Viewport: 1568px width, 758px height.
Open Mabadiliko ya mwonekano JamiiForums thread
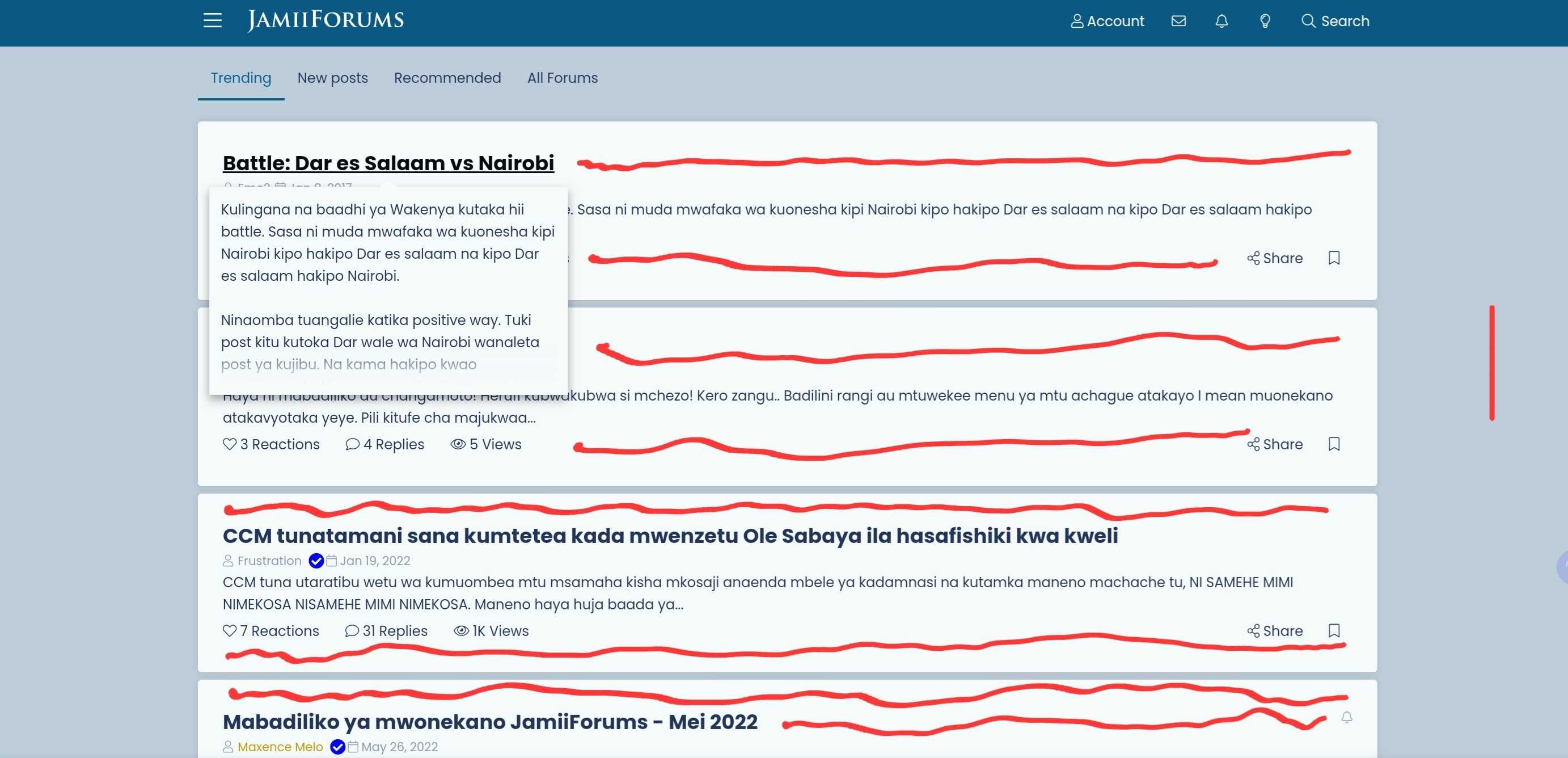pyautogui.click(x=490, y=722)
